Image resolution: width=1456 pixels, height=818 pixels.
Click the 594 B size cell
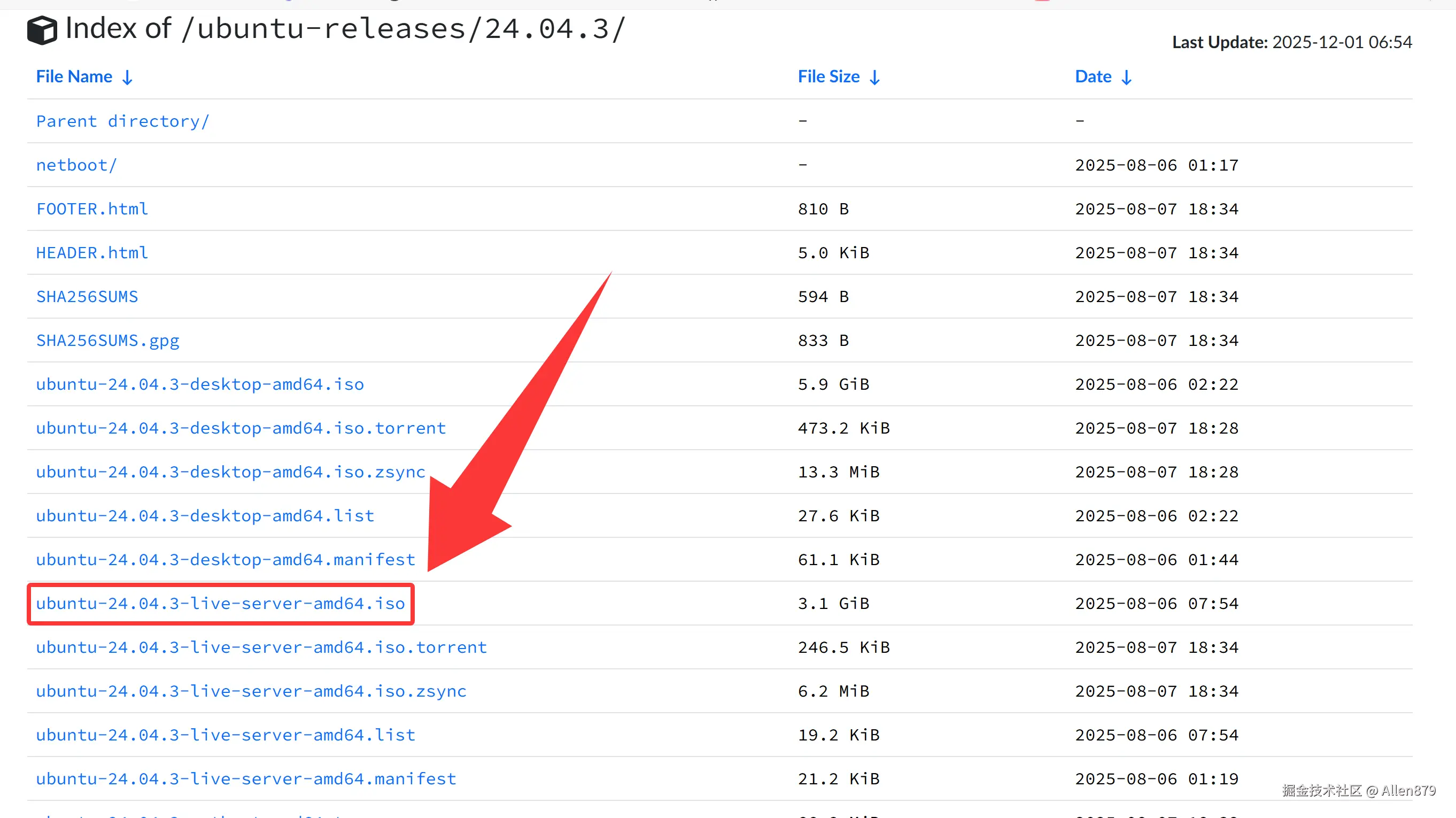pyautogui.click(x=824, y=296)
